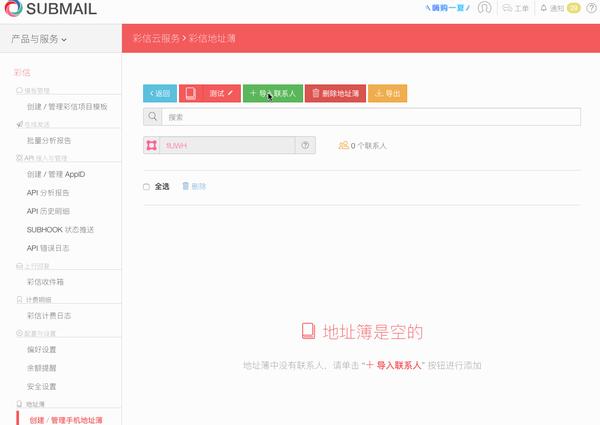Click the yellow notification count badge
The image size is (600, 425).
pos(573,8)
